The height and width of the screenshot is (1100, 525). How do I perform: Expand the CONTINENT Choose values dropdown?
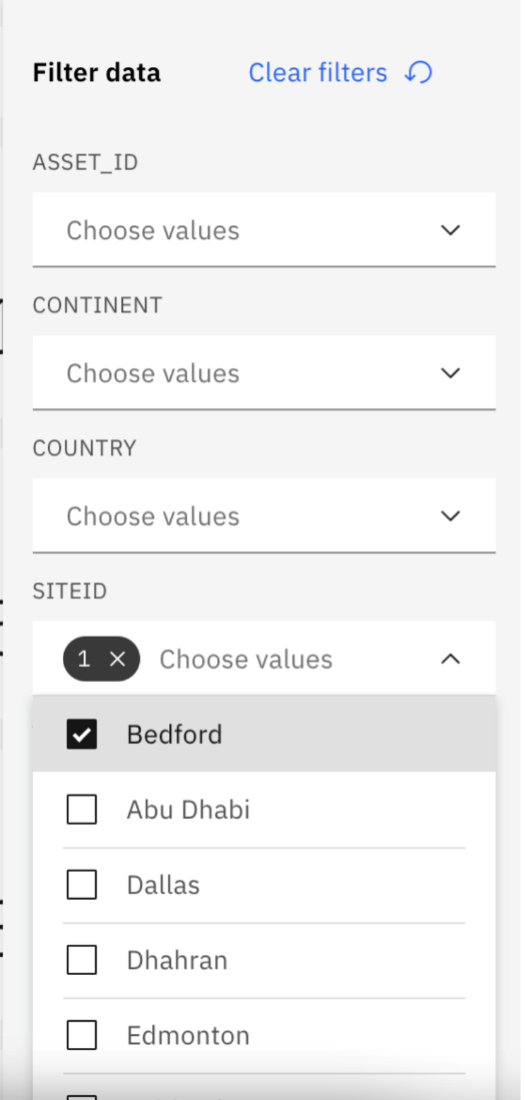click(x=264, y=373)
